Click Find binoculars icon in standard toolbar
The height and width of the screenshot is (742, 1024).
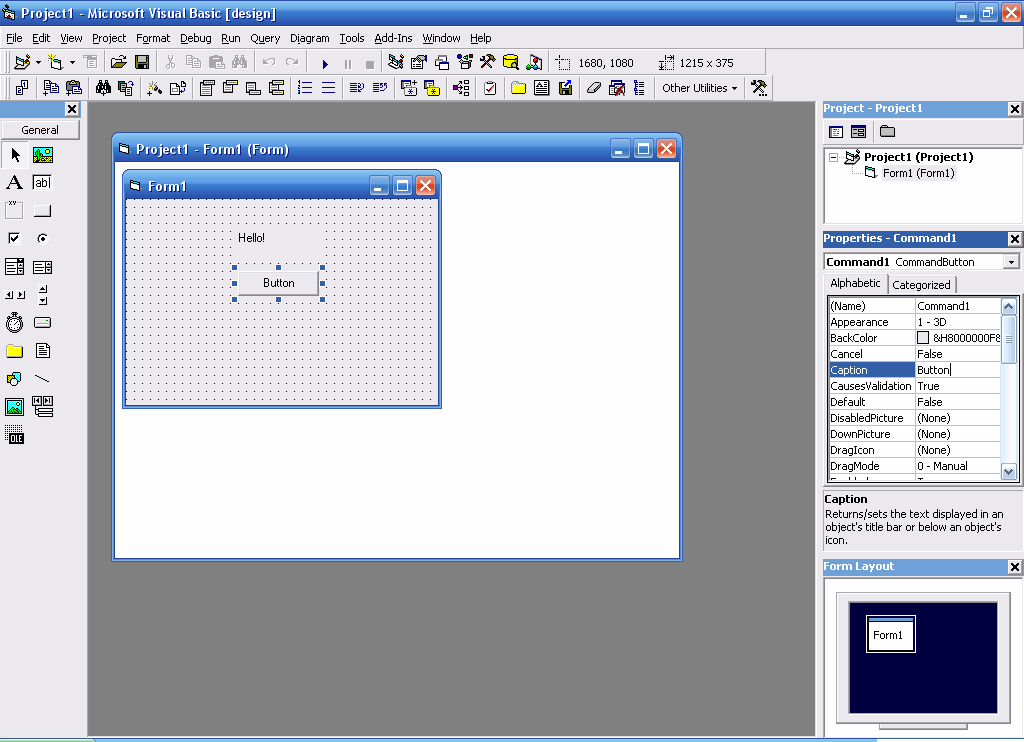click(240, 63)
